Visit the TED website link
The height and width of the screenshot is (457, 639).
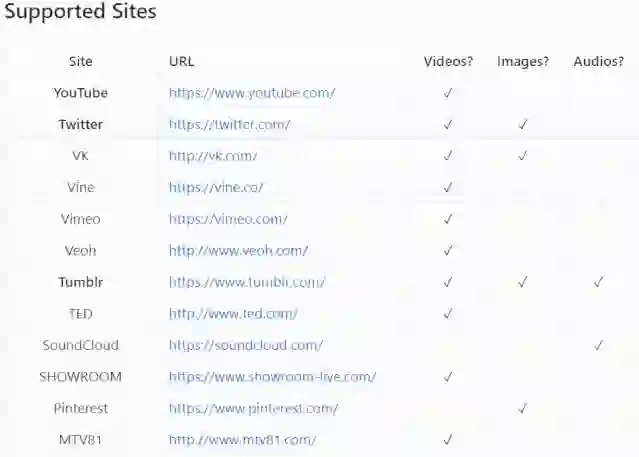(233, 313)
